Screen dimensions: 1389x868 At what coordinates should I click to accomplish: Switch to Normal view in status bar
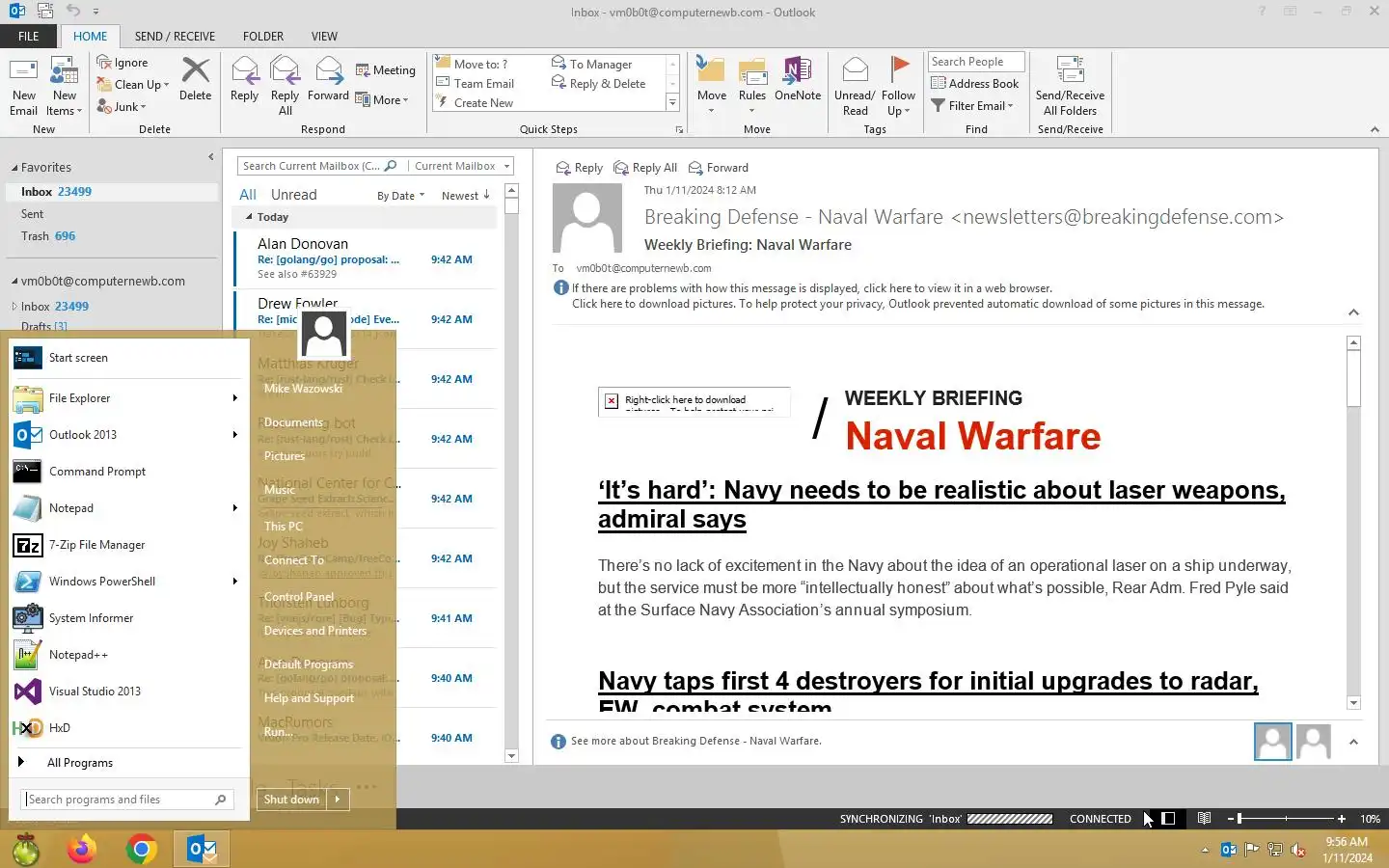(1168, 819)
